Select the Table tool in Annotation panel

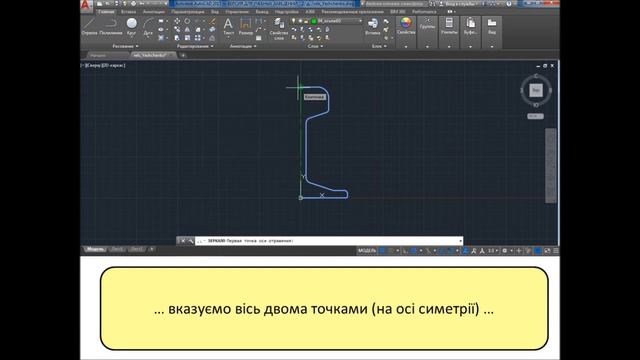click(259, 38)
